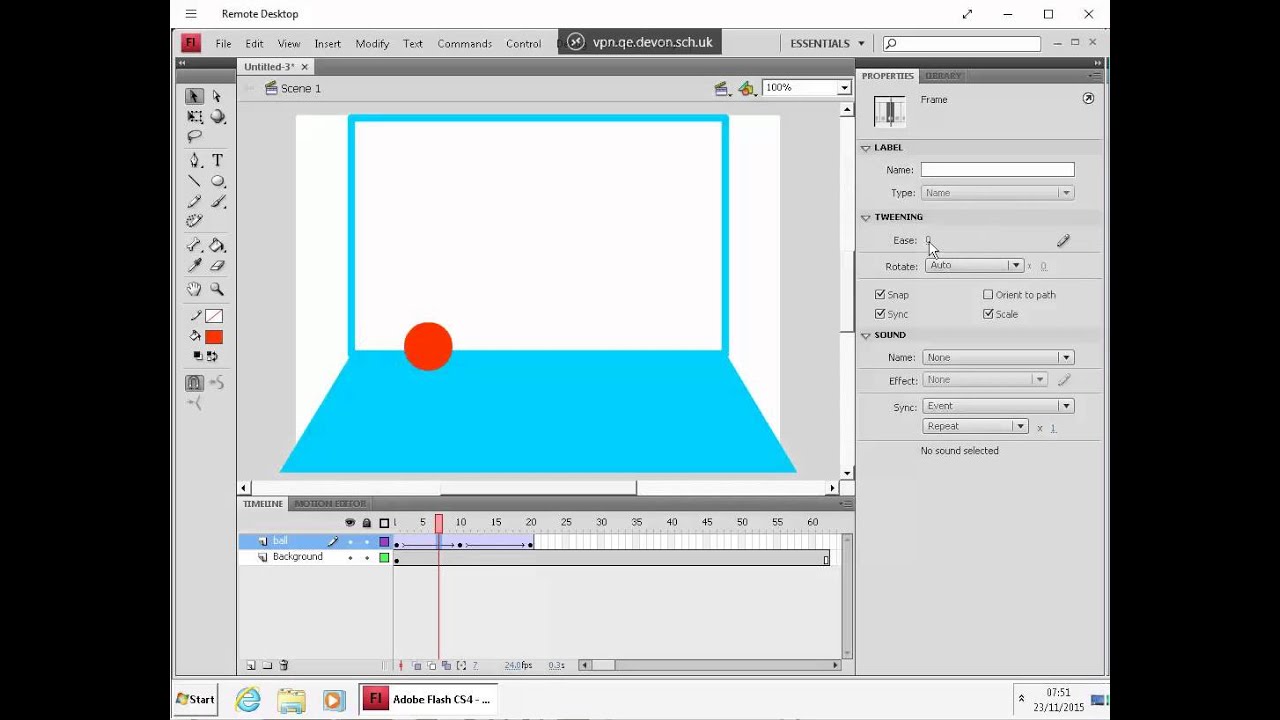Choose the Free Transform tool
This screenshot has height=720, width=1280.
(194, 117)
